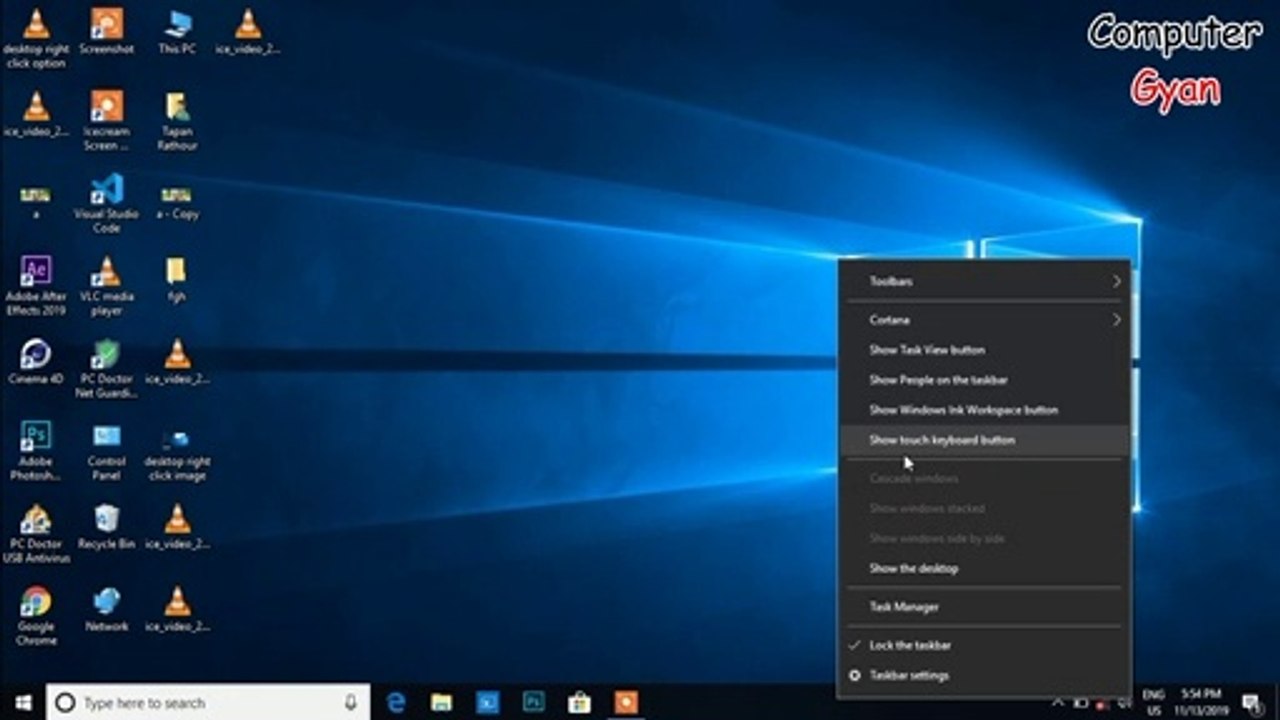Open Microsoft Store from the taskbar
Viewport: 1280px width, 720px height.
coord(580,702)
